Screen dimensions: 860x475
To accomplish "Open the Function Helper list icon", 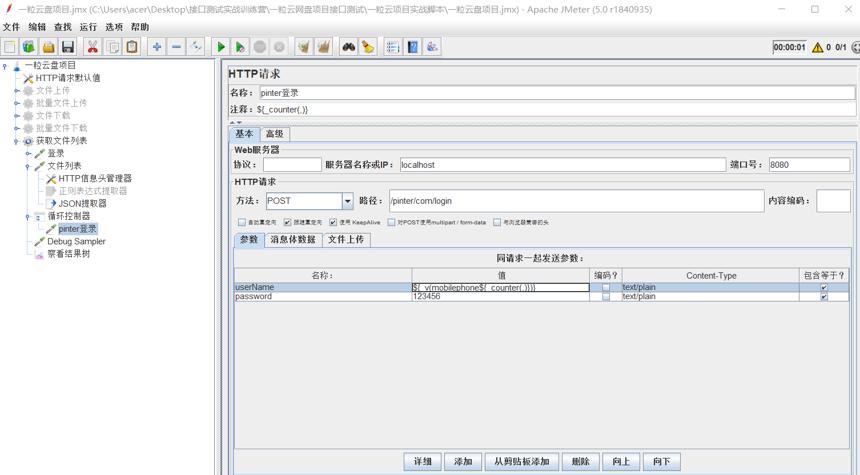I will 393,47.
